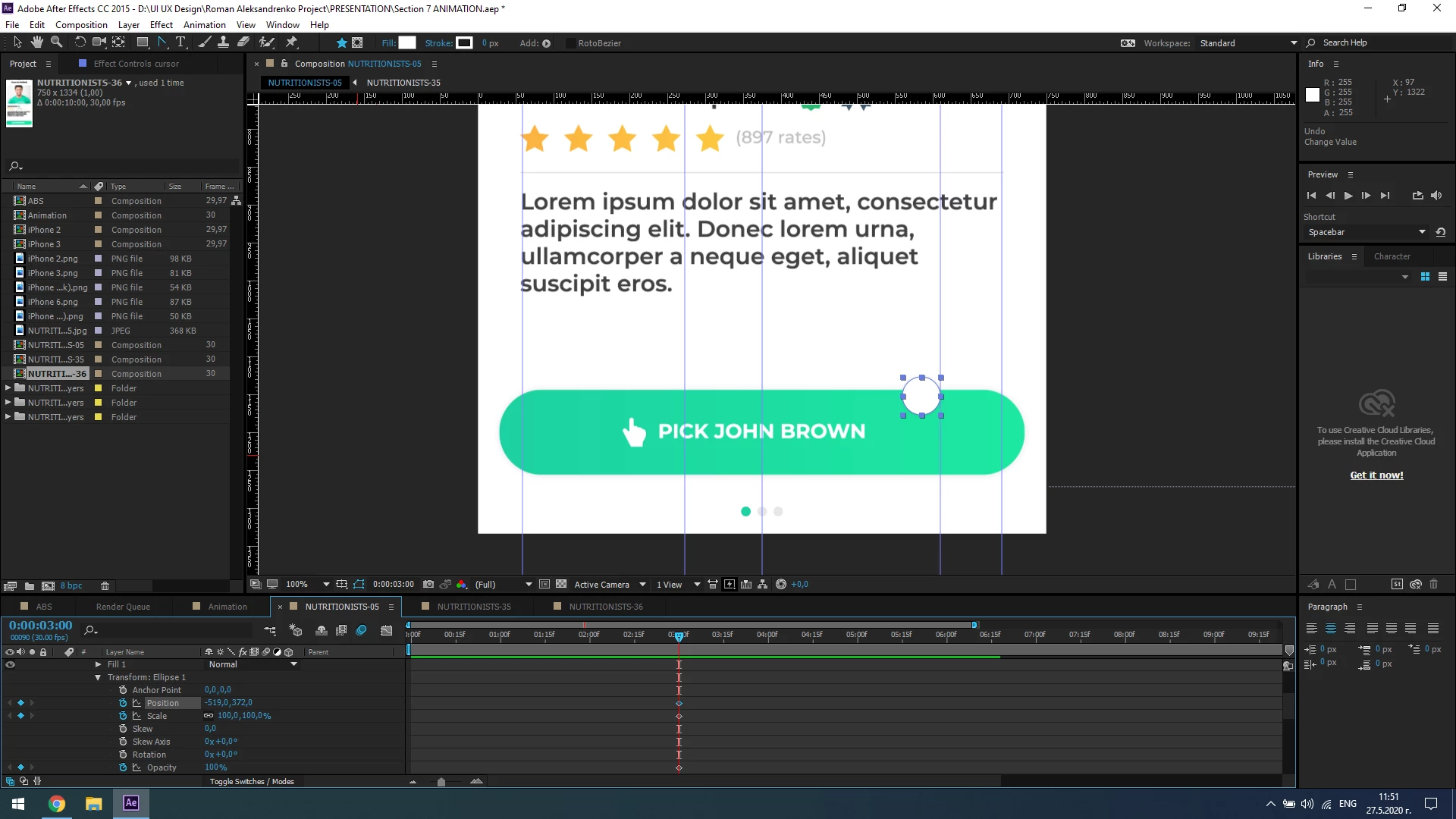Viewport: 1456px width, 819px height.
Task: Click create new folder icon in Project panel
Action: click(x=30, y=586)
